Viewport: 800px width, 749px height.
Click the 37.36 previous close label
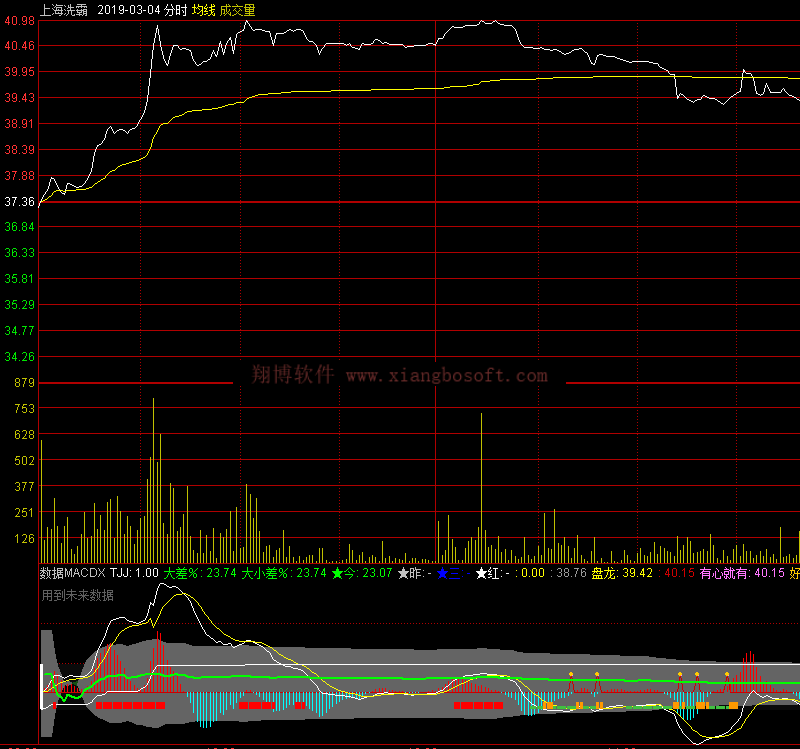(x=19, y=202)
